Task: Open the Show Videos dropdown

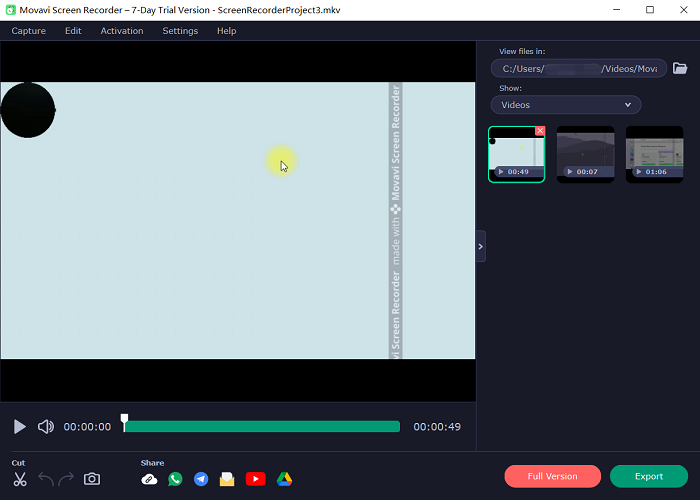Action: pyautogui.click(x=566, y=105)
